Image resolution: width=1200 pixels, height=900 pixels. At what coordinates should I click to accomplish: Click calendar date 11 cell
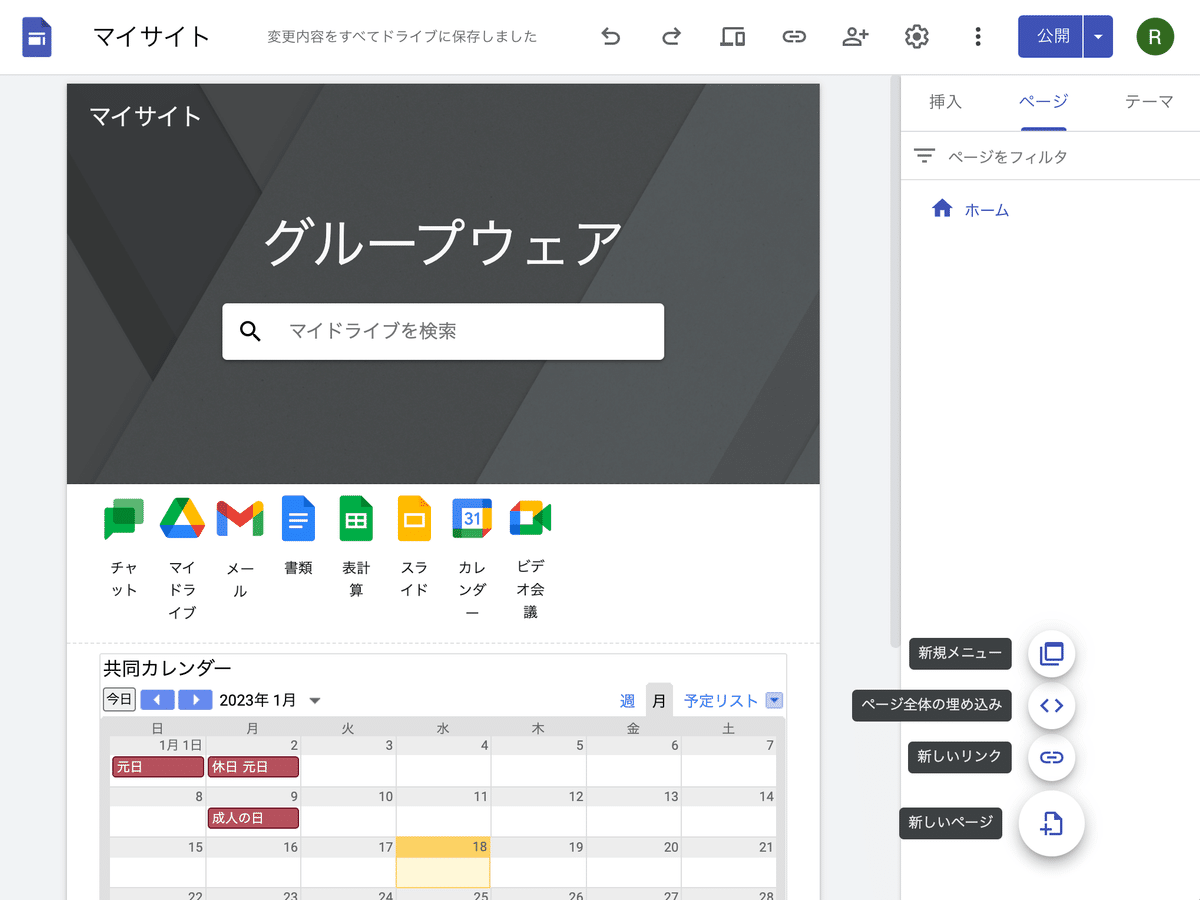pos(443,811)
